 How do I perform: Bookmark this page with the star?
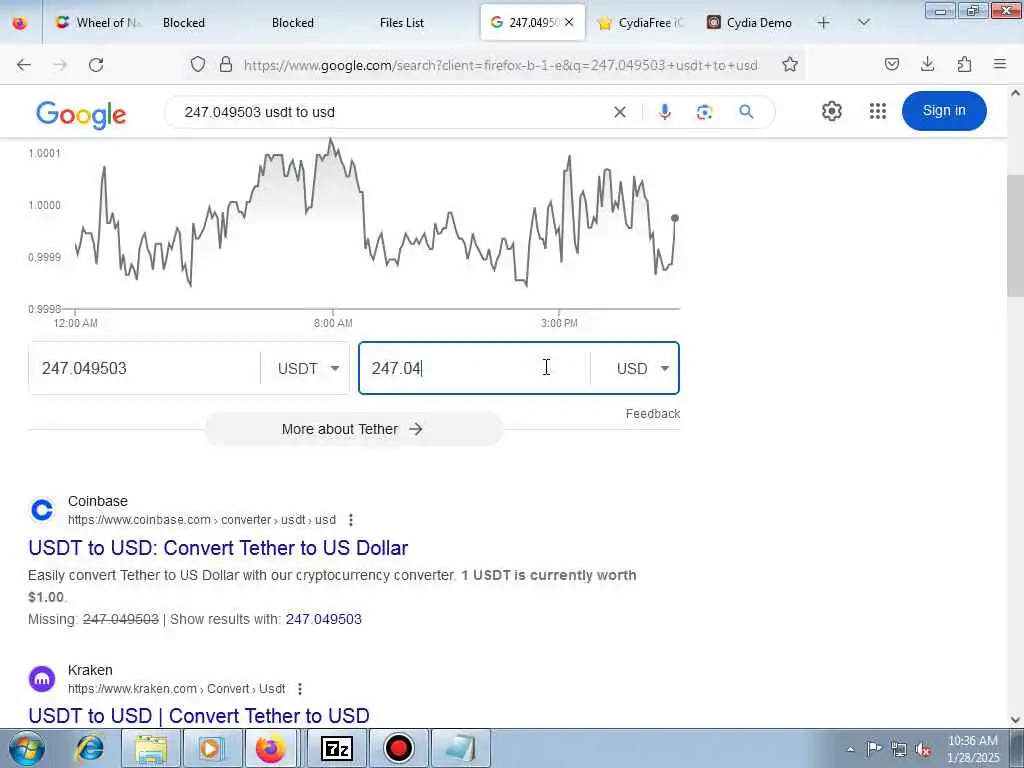pyautogui.click(x=790, y=64)
